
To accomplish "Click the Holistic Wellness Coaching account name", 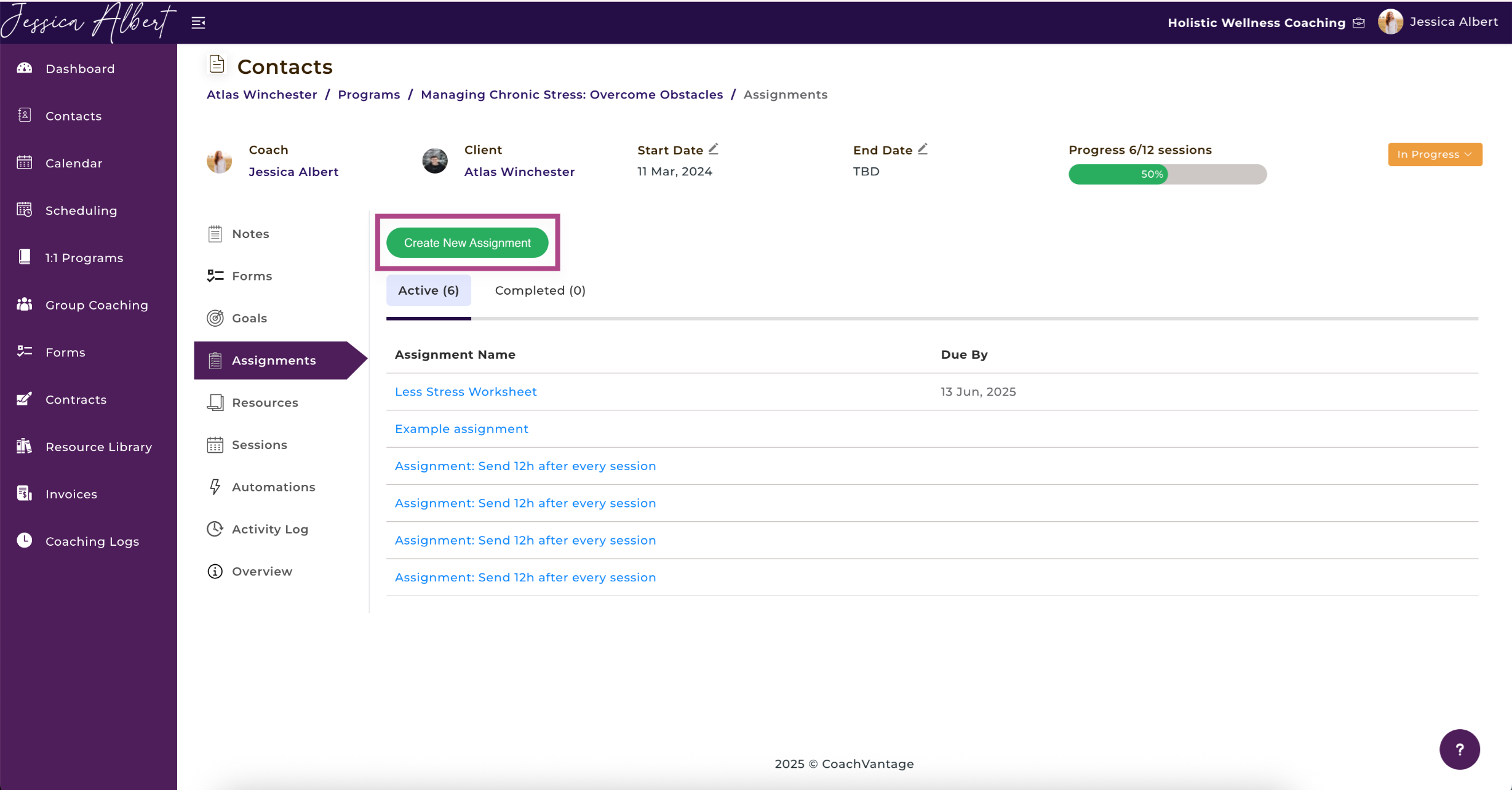I will [1256, 23].
